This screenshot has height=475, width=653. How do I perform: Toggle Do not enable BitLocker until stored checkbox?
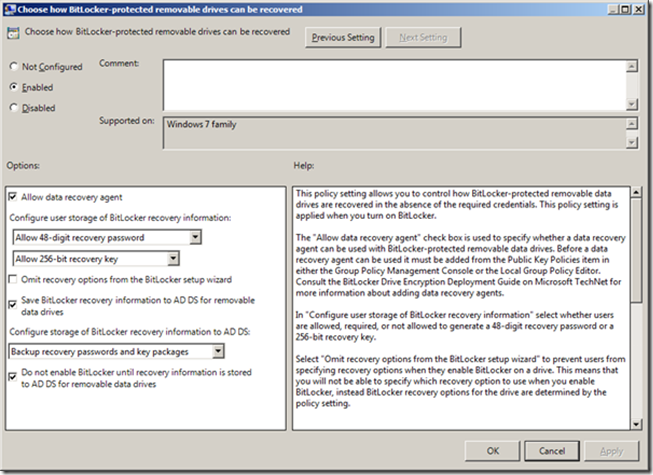tap(13, 373)
